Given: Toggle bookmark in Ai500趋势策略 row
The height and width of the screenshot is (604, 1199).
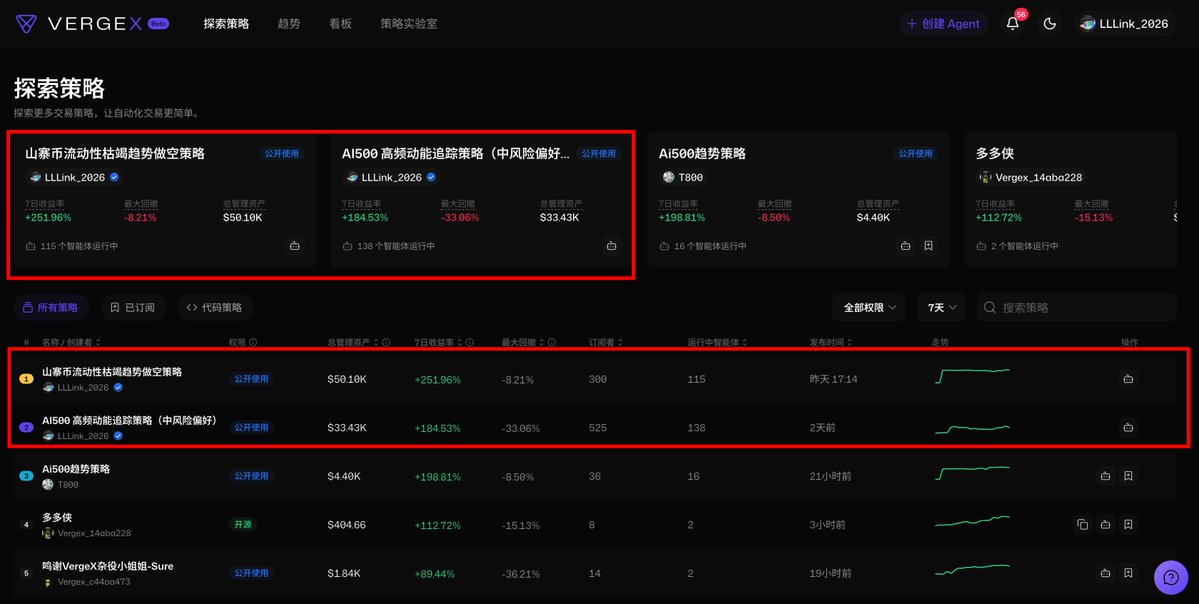Looking at the screenshot, I should (1128, 476).
